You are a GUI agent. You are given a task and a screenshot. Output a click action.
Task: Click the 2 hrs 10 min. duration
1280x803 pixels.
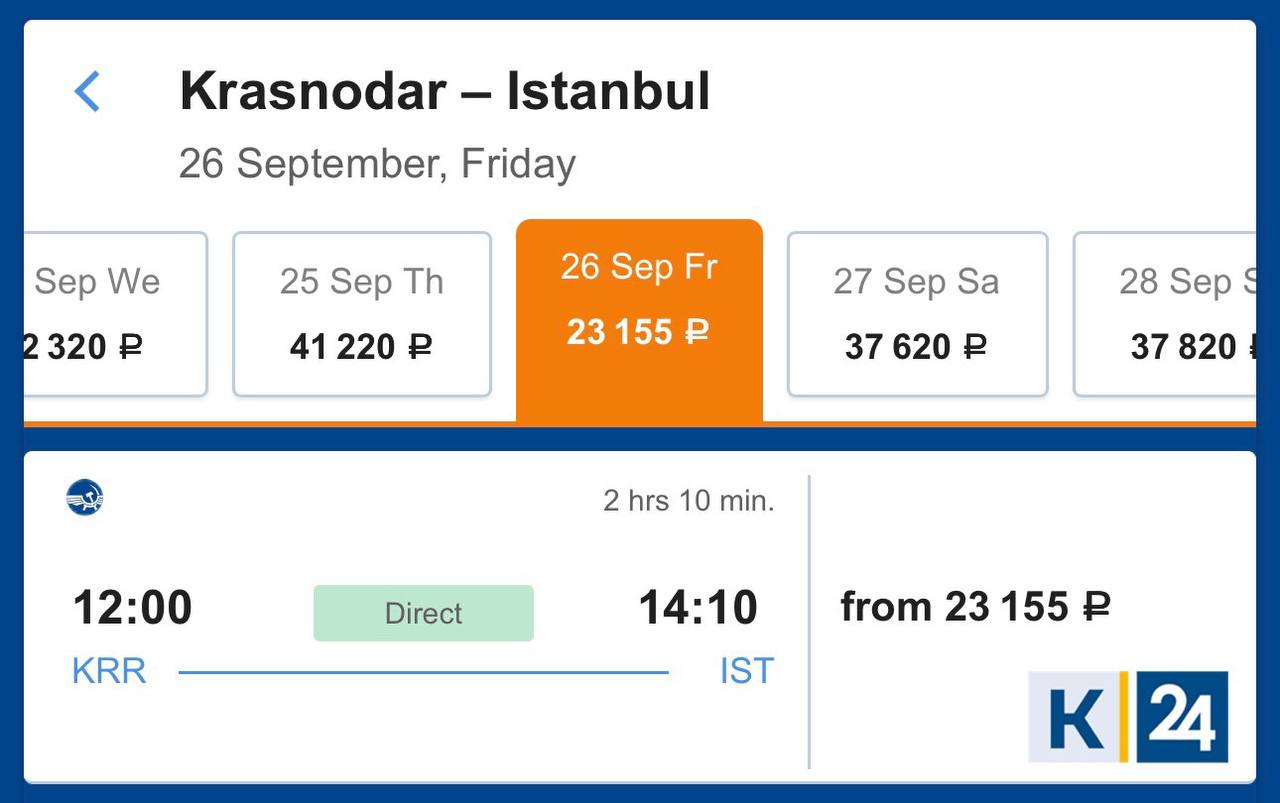click(x=689, y=500)
